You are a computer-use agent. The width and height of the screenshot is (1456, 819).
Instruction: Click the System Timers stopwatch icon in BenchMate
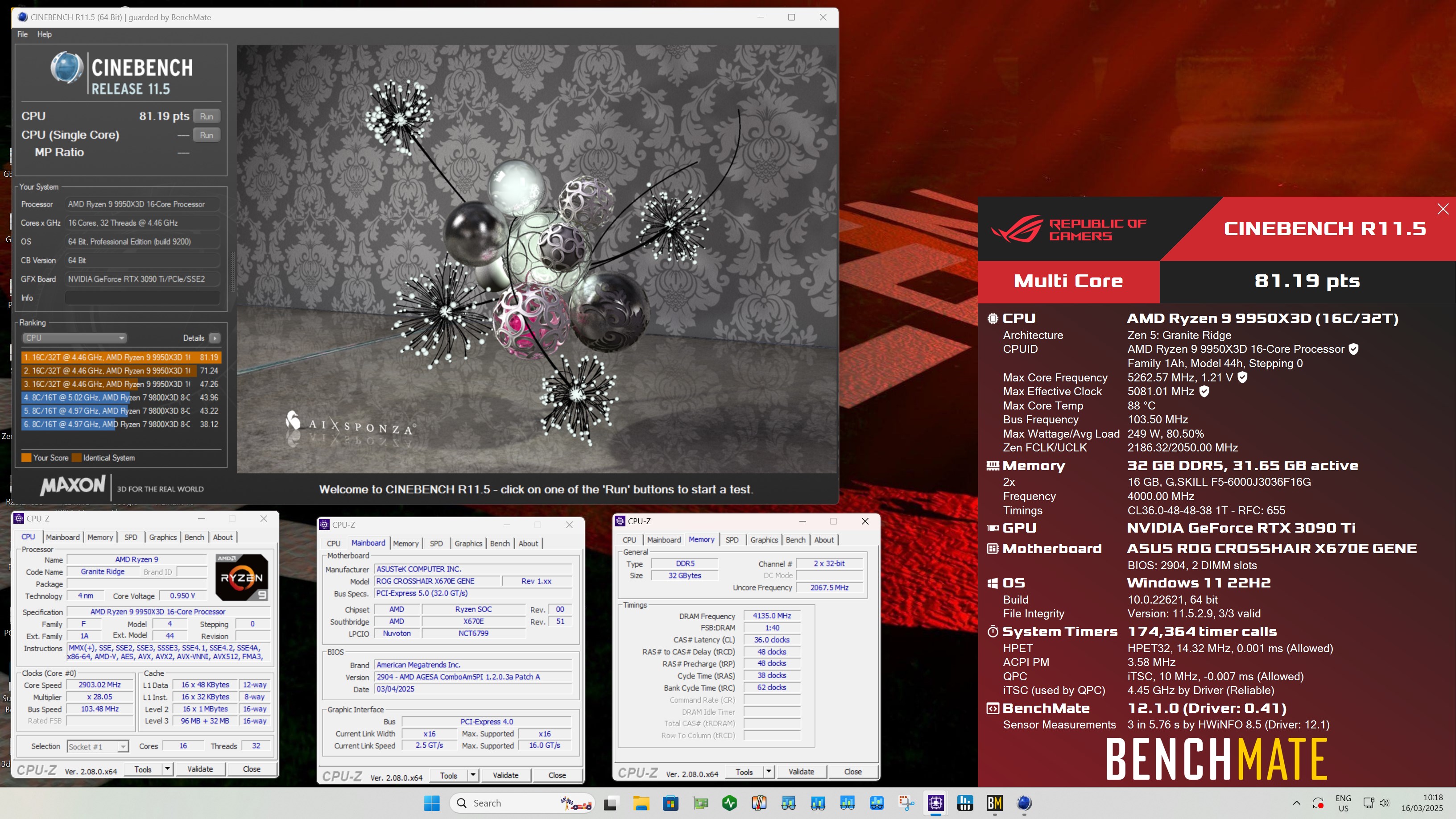tap(993, 631)
